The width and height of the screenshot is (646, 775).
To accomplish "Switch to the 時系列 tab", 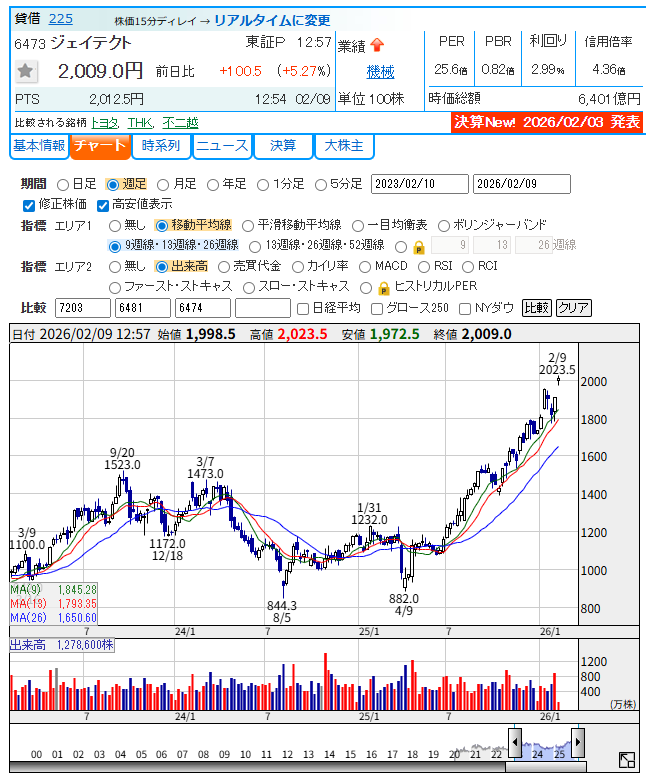I will point(160,146).
